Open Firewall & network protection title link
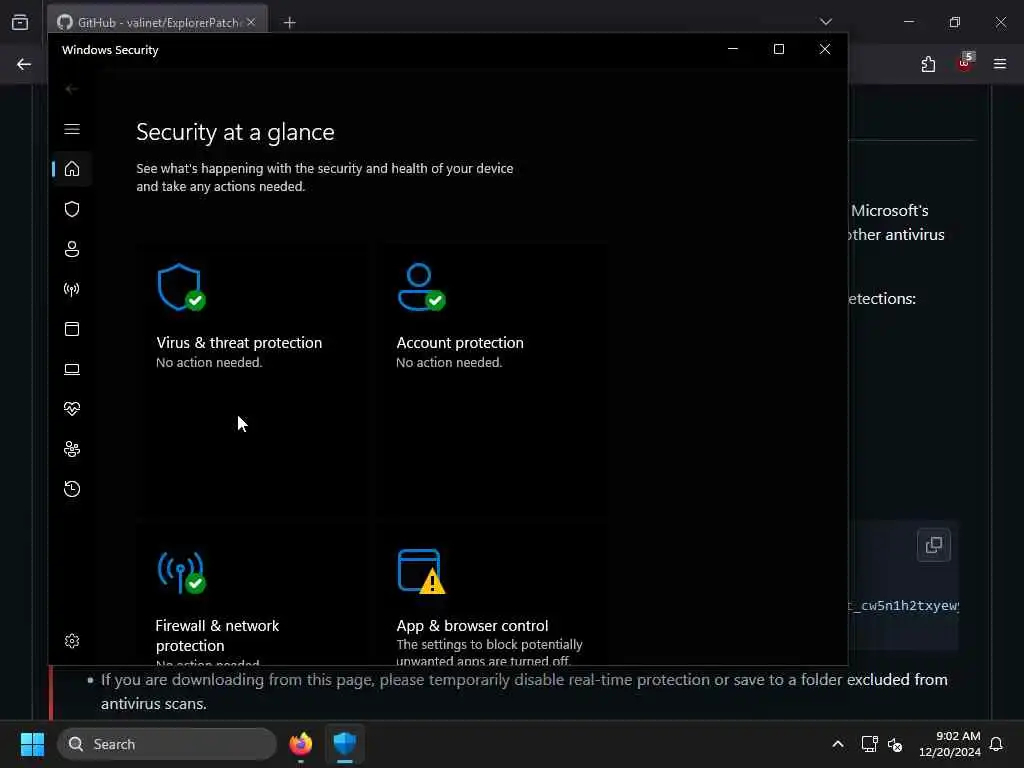This screenshot has height=768, width=1024. [x=217, y=635]
